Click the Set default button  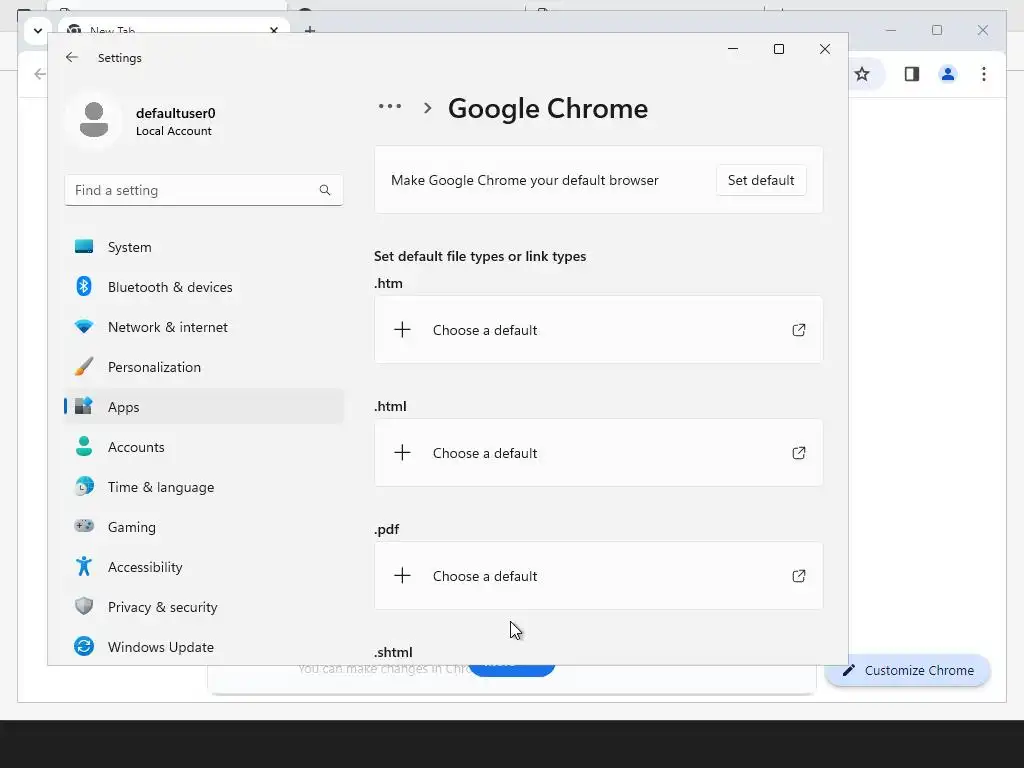point(761,180)
